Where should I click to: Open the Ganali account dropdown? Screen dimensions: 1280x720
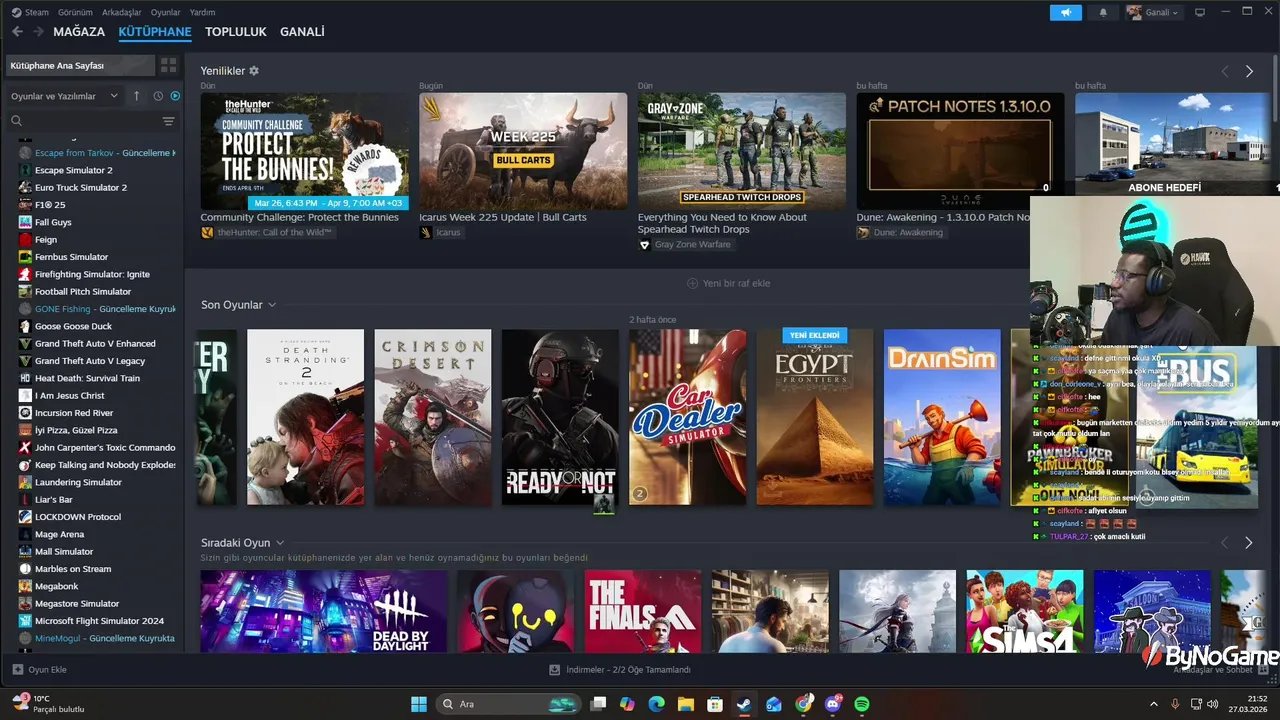(x=1153, y=12)
